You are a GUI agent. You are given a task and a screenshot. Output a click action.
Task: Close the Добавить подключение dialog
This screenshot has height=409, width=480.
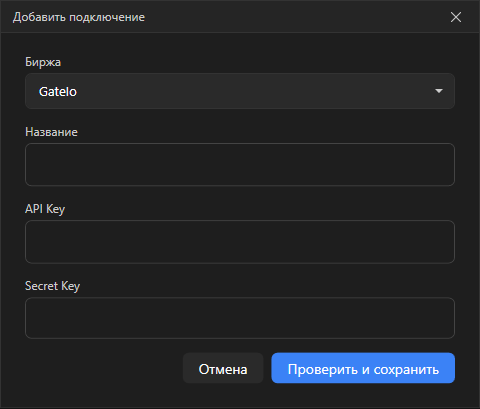click(x=456, y=17)
